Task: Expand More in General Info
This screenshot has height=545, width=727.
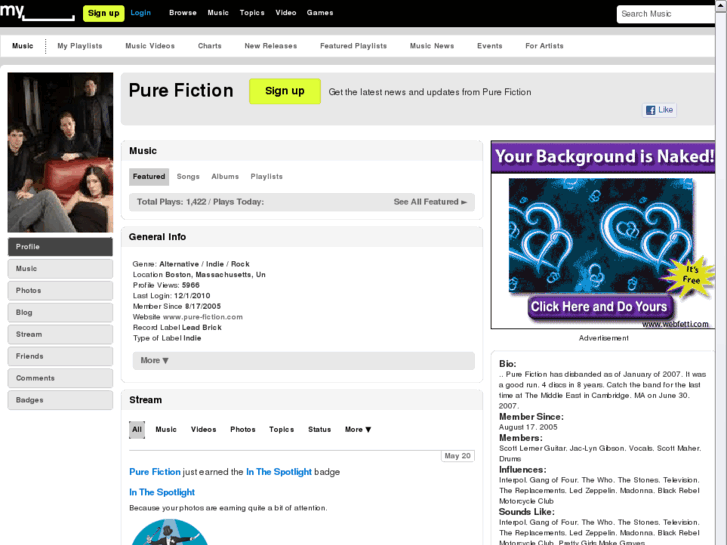Action: (x=304, y=360)
